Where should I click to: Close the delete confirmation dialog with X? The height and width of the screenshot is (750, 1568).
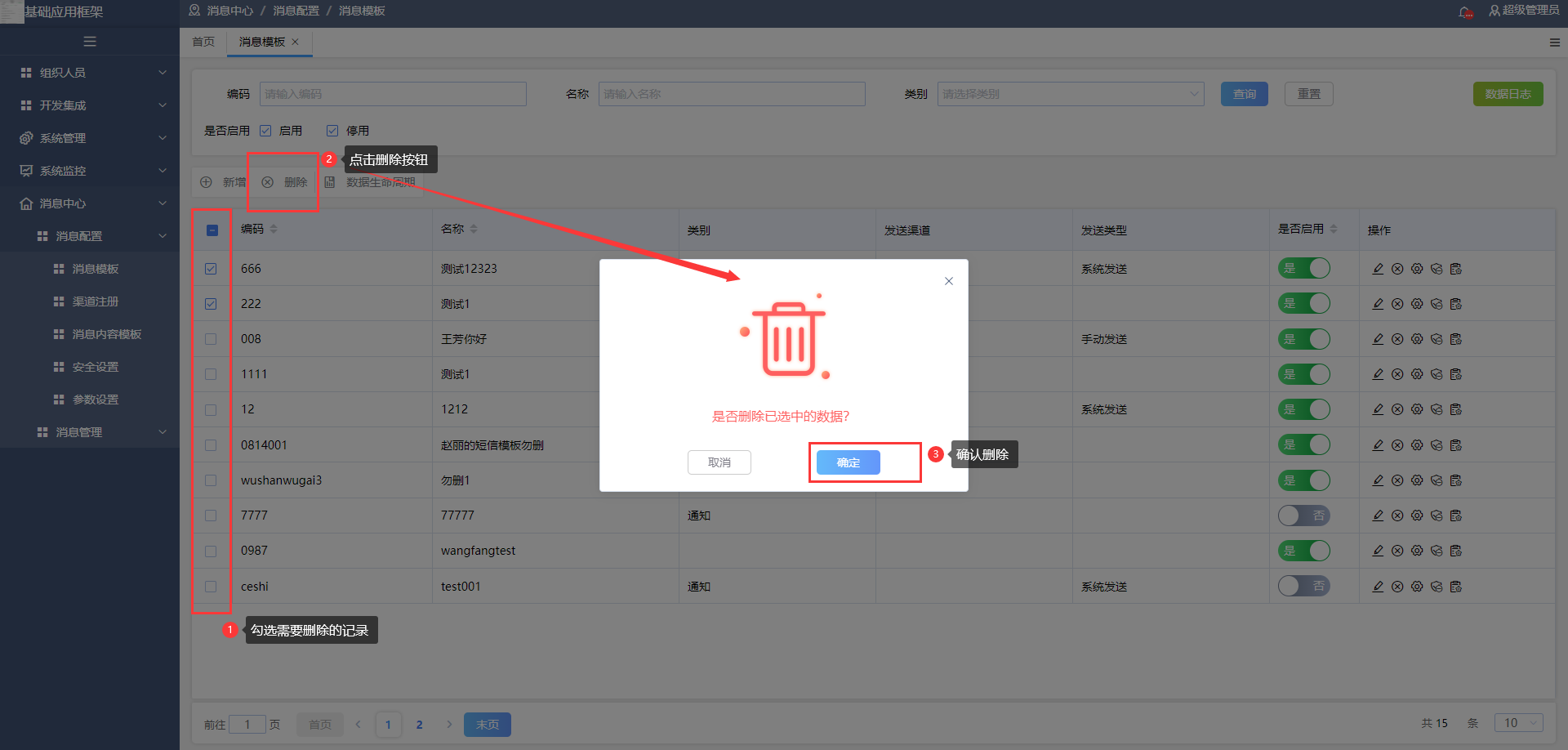click(948, 281)
